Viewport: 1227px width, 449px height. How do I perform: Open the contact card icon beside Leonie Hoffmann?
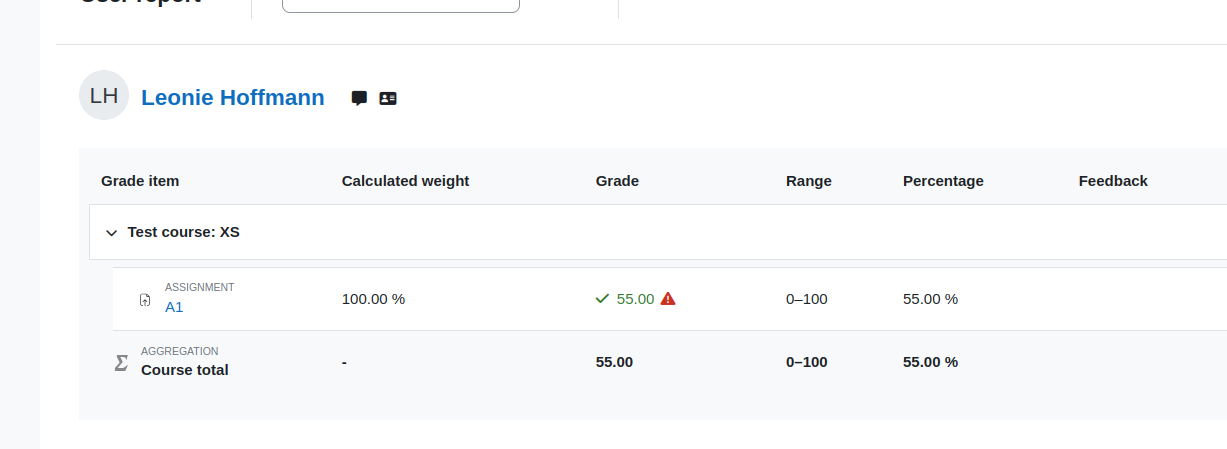[388, 98]
